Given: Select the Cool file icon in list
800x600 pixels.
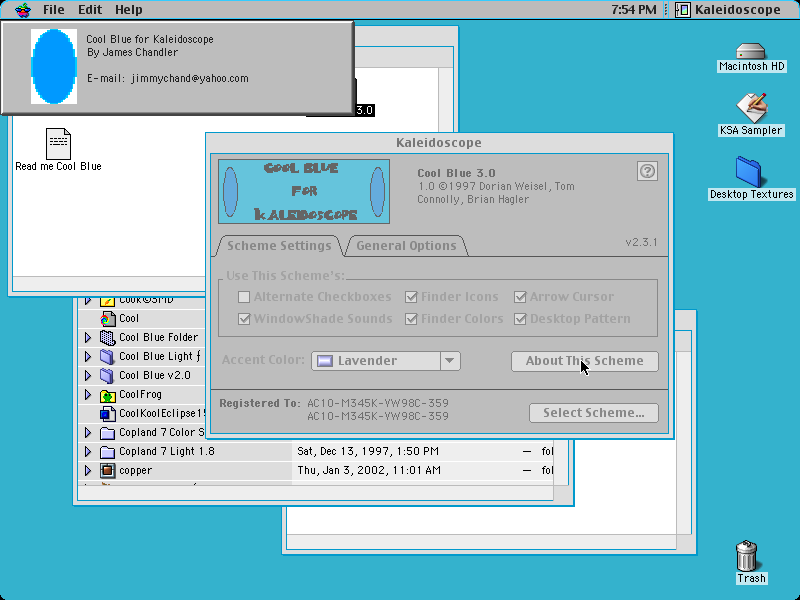Looking at the screenshot, I should 107,319.
